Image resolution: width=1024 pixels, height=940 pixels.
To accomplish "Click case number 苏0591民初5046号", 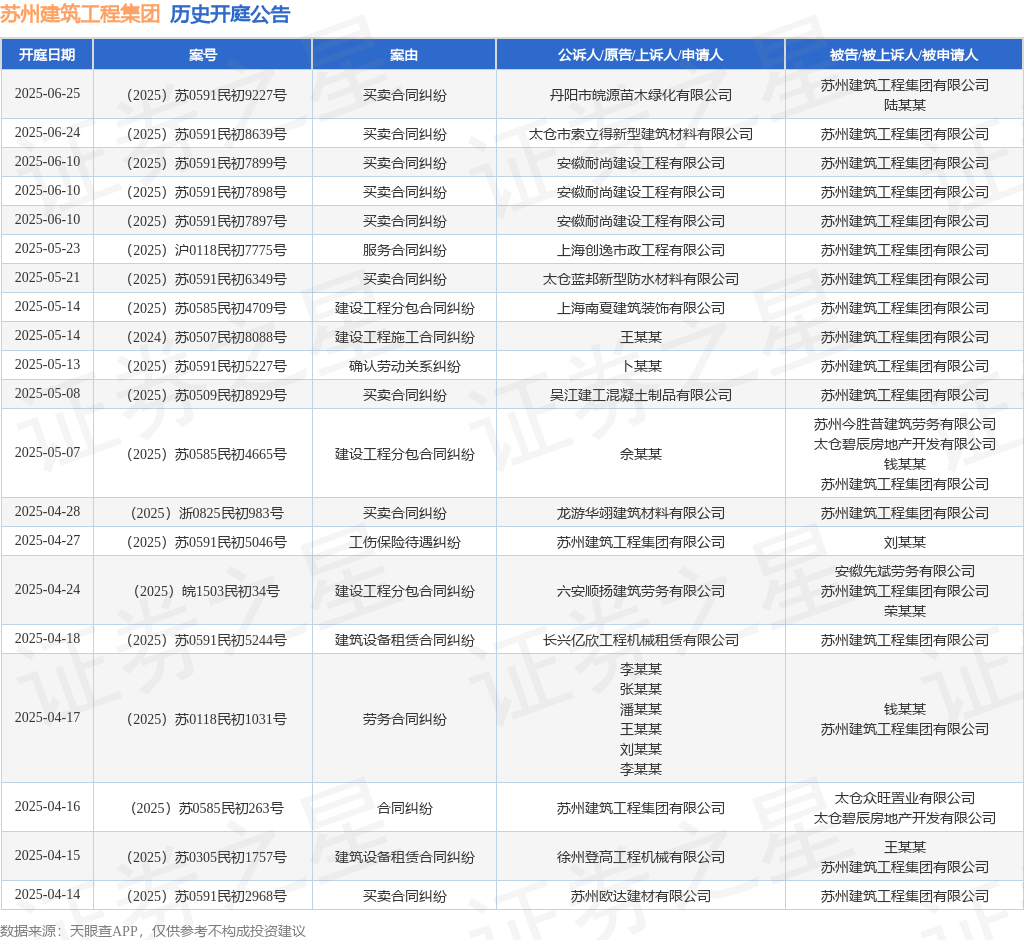I will (x=206, y=542).
